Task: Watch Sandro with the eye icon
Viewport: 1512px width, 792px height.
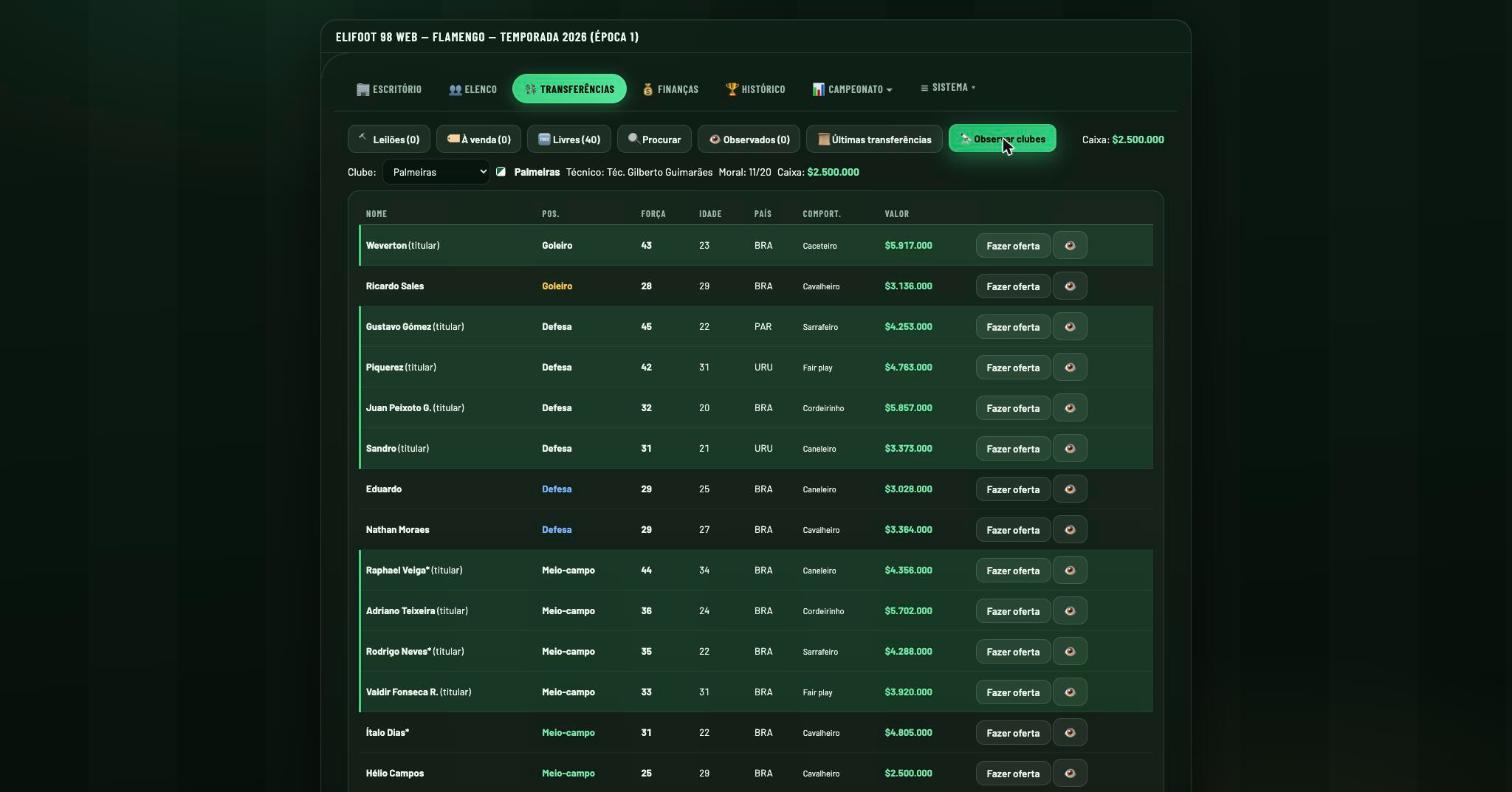Action: coord(1069,448)
